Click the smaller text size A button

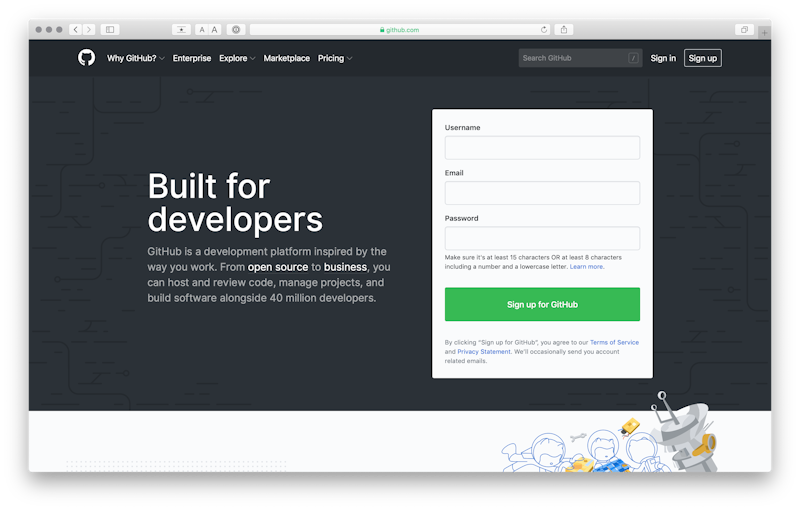pos(202,30)
